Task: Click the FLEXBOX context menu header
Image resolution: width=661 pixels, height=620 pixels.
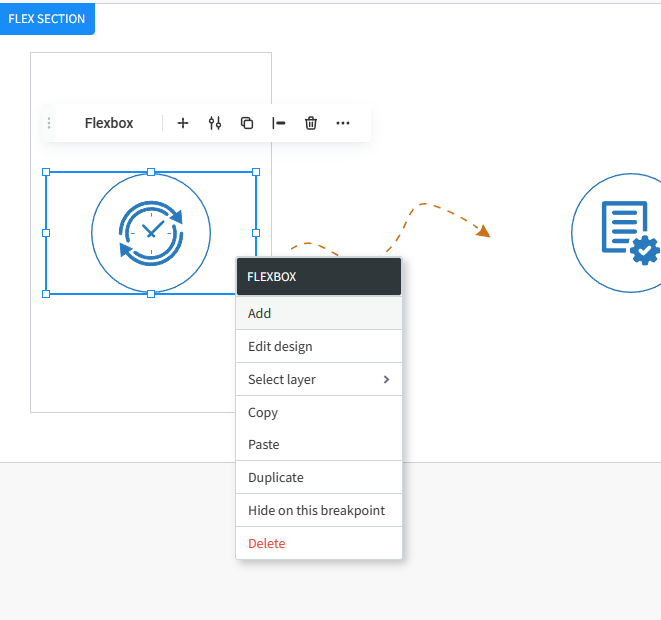Action: [319, 276]
